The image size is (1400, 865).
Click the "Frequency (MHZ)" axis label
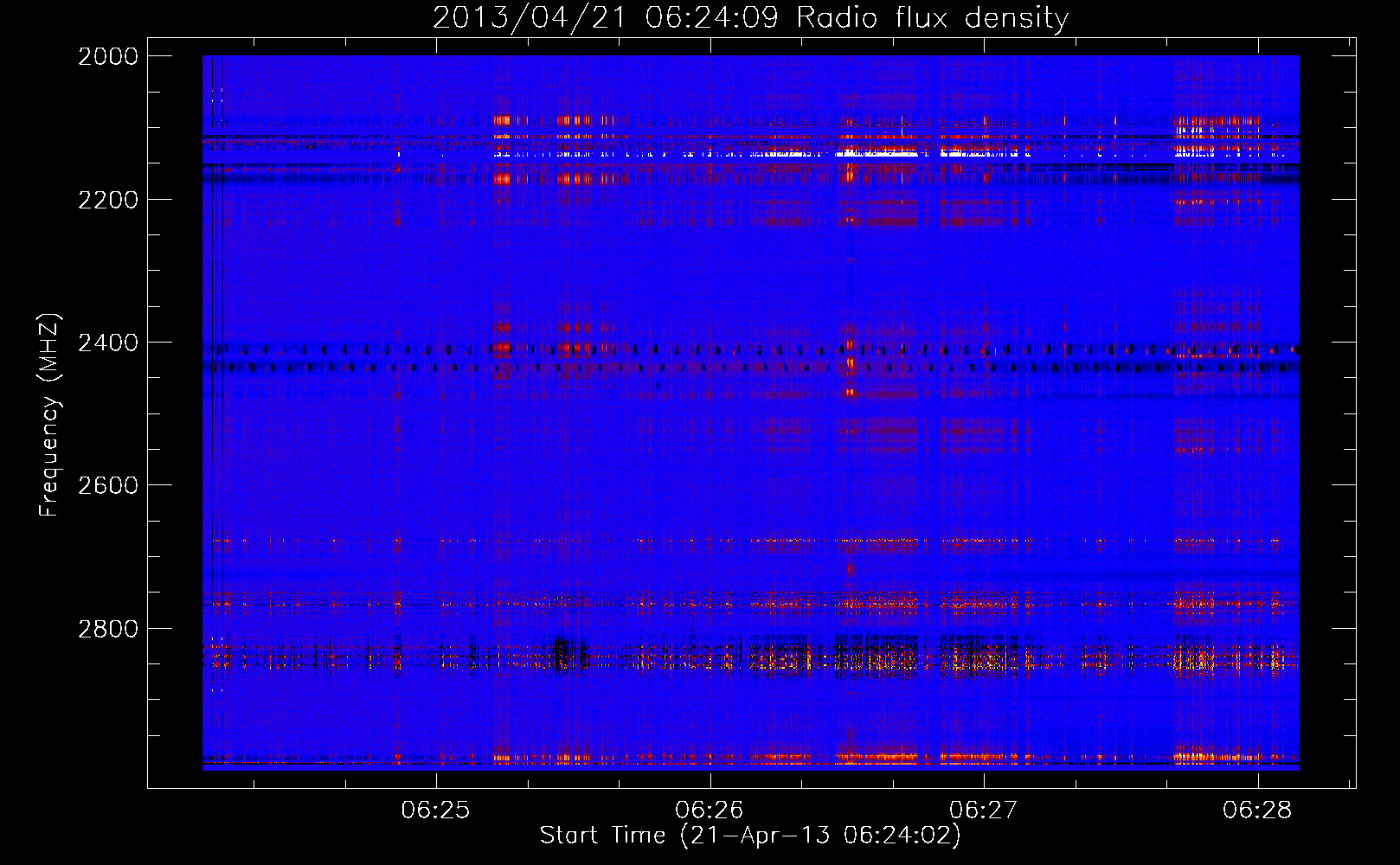pos(50,415)
